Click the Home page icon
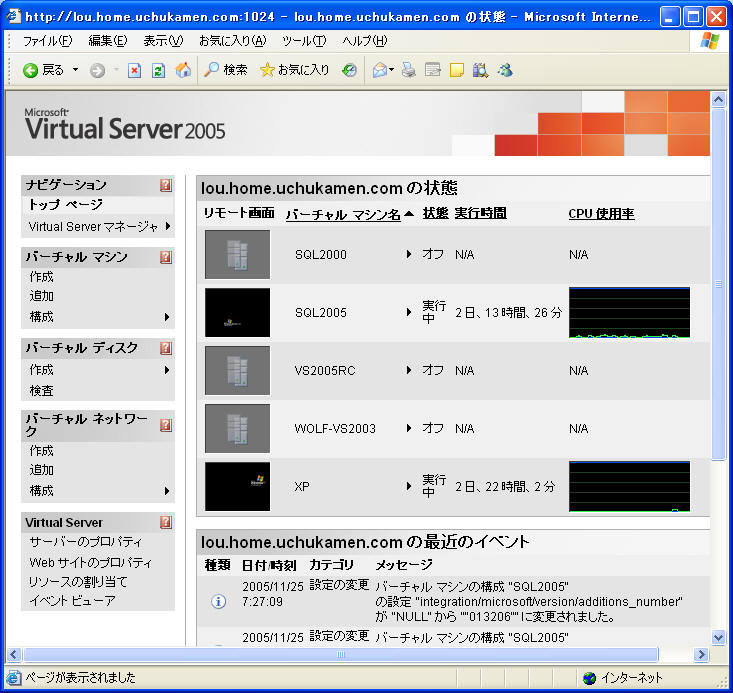733x693 pixels. click(x=183, y=70)
